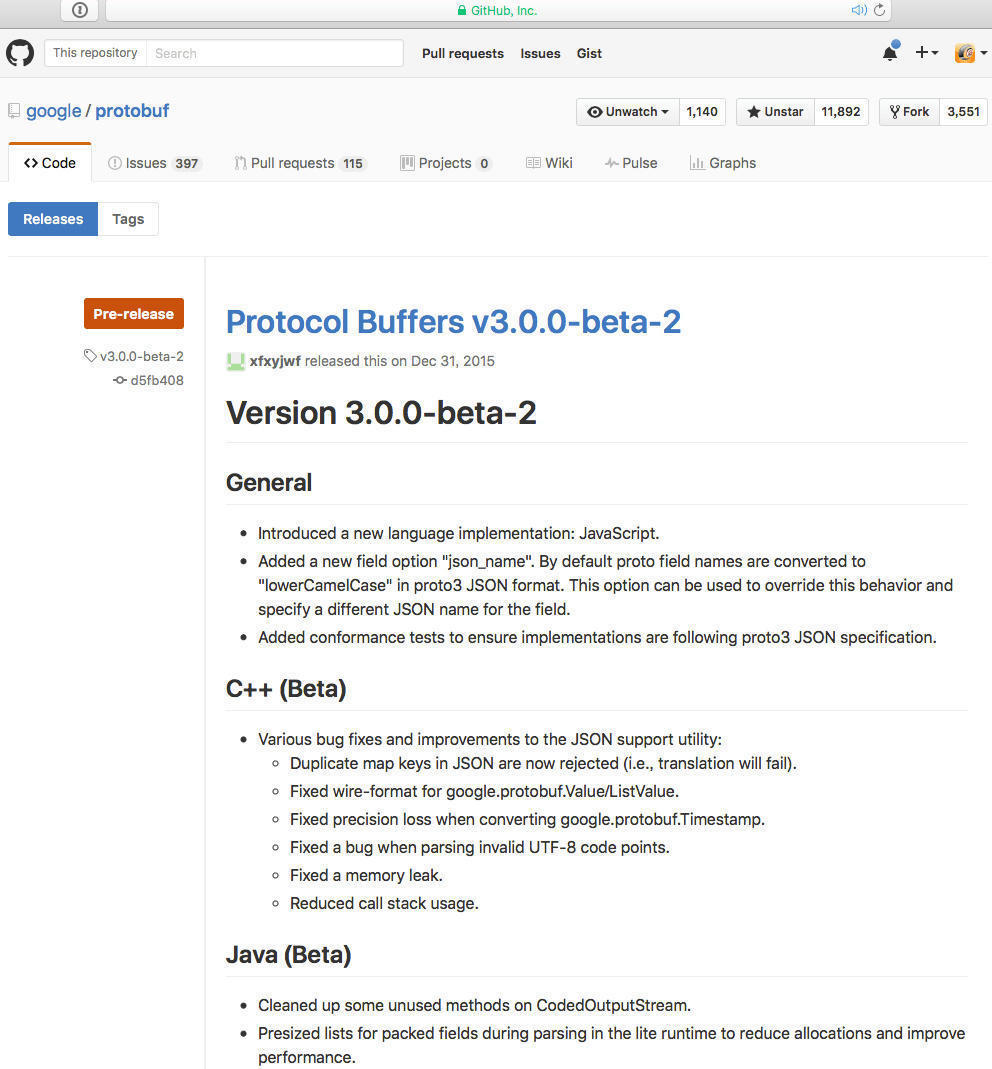Click the commit d5fb408 link
The image size is (992, 1069).
point(157,380)
